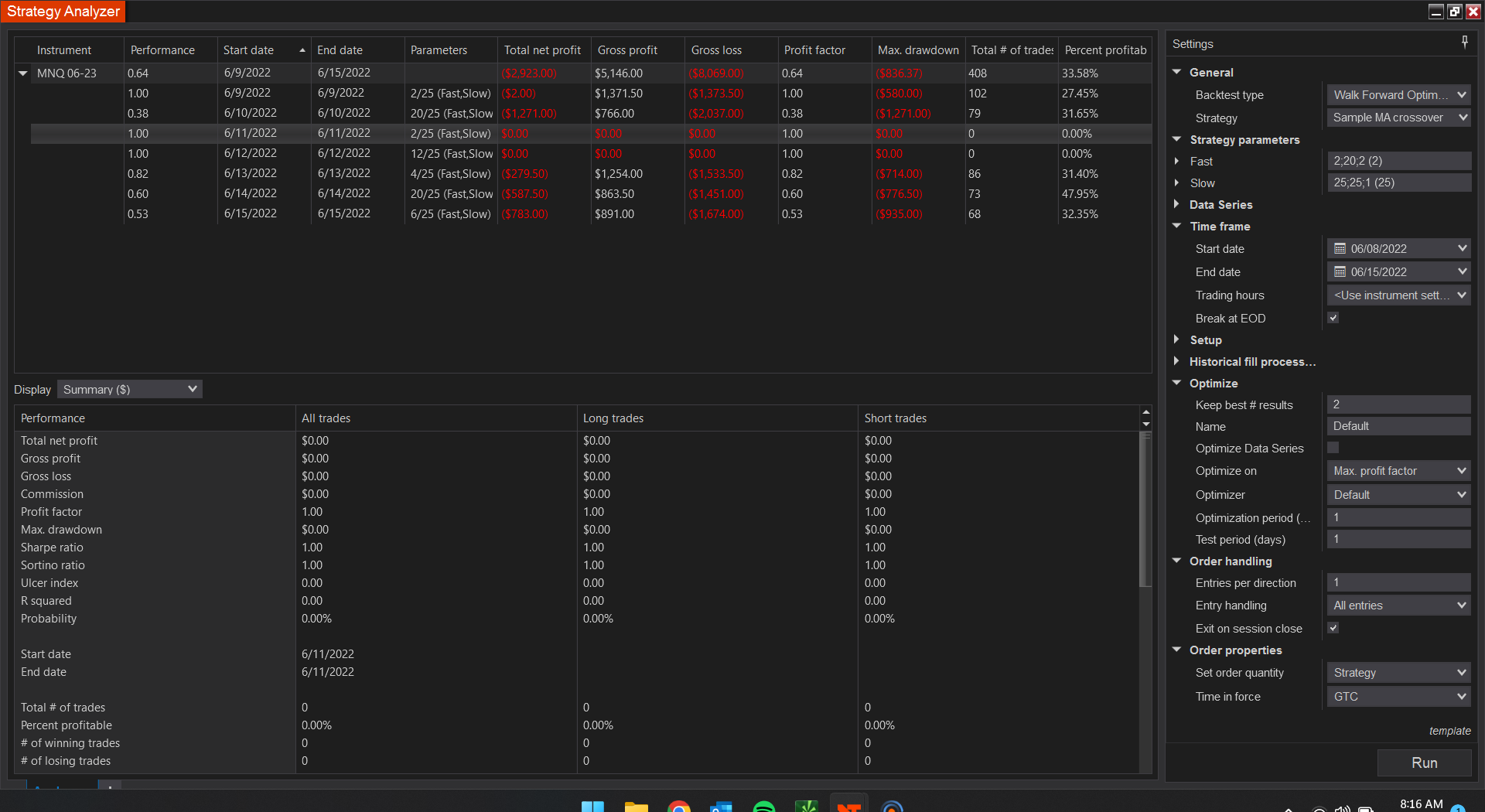Click the Fast parameter value field
Image resolution: width=1485 pixels, height=812 pixels.
1398,161
